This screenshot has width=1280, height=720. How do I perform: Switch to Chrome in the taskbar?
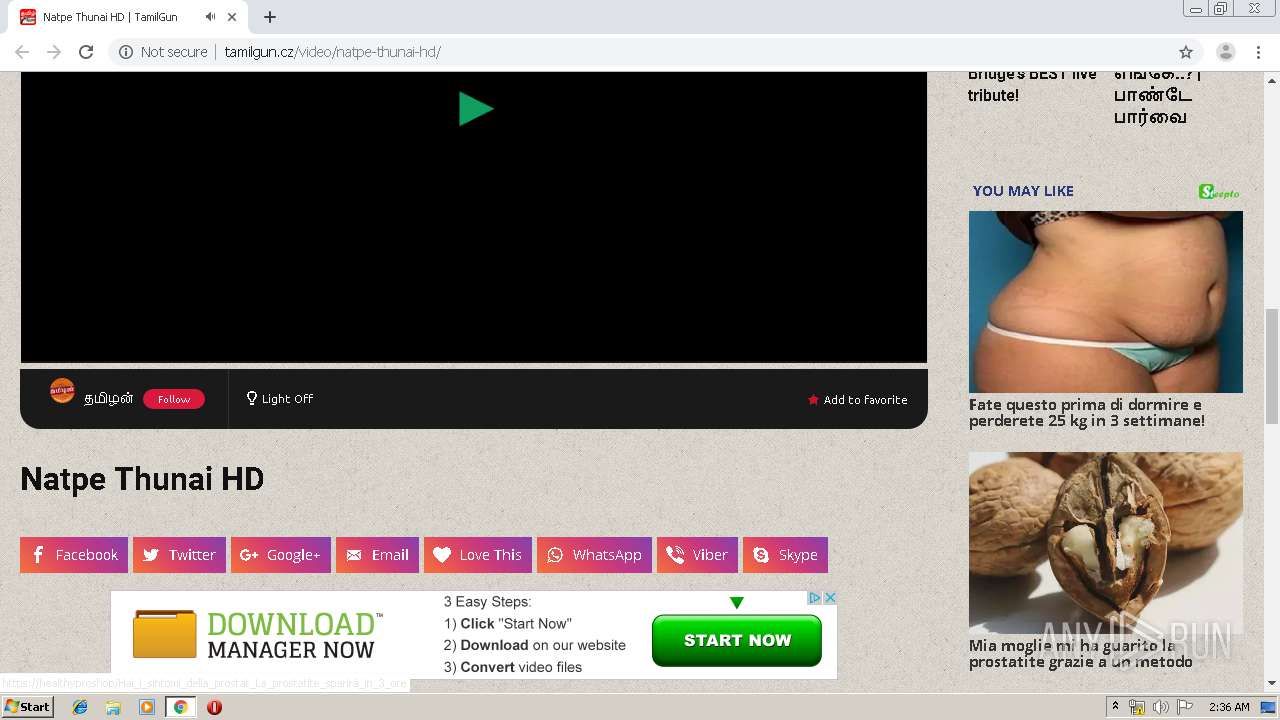(180, 707)
